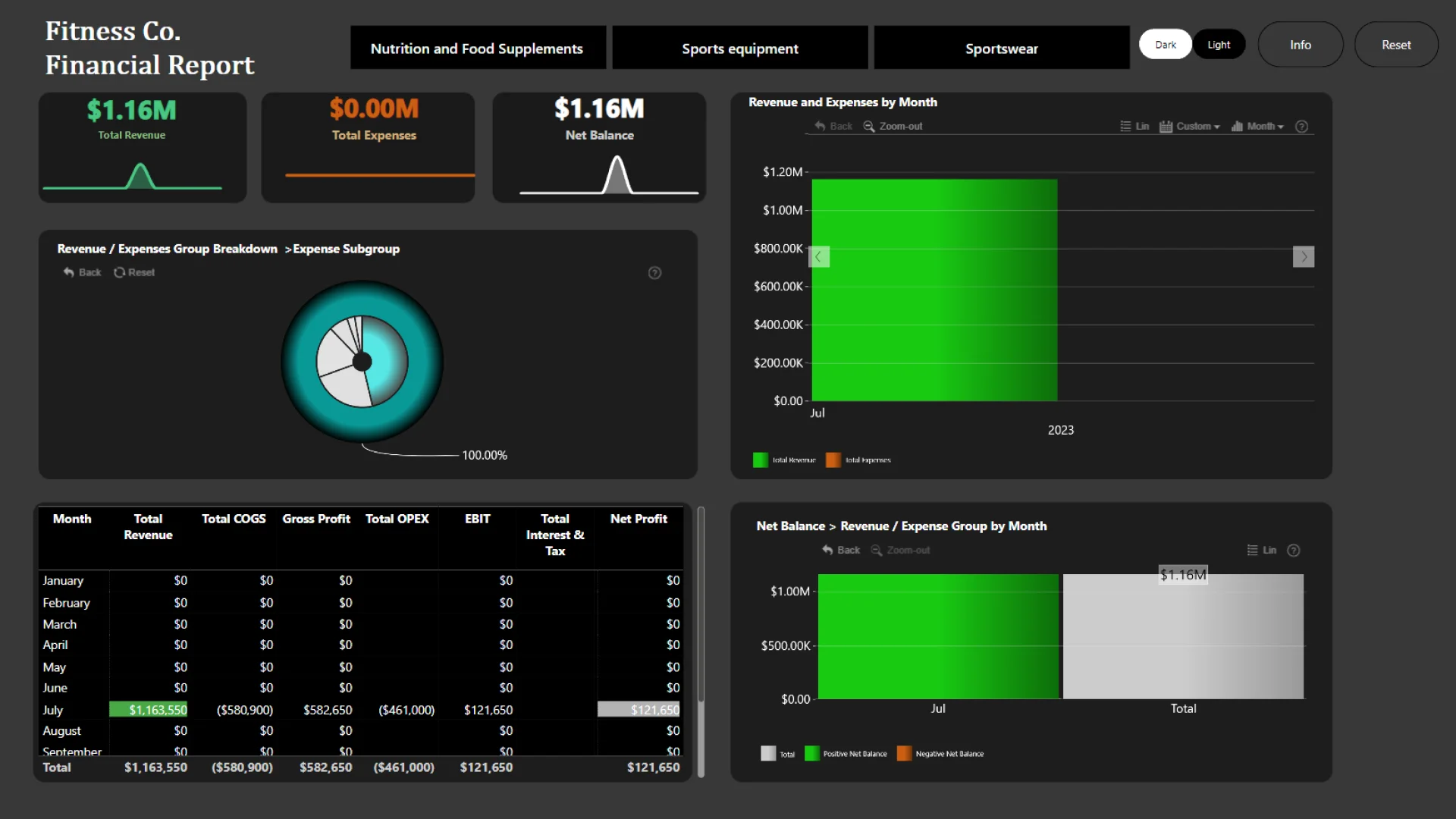This screenshot has height=819, width=1456.
Task: Toggle Lin scale in Revenue and Expenses chart
Action: [1134, 126]
